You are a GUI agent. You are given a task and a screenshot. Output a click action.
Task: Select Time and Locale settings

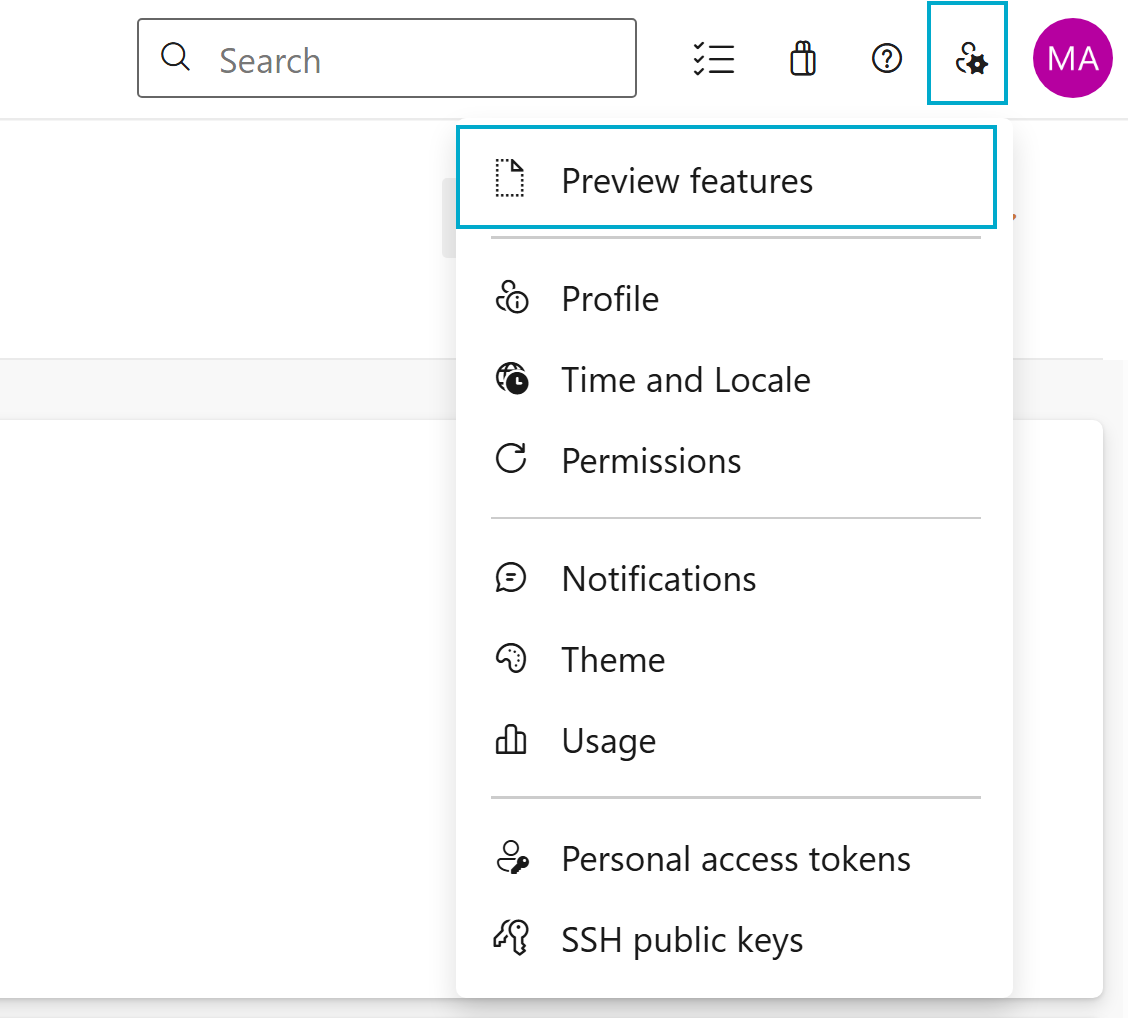tap(686, 379)
